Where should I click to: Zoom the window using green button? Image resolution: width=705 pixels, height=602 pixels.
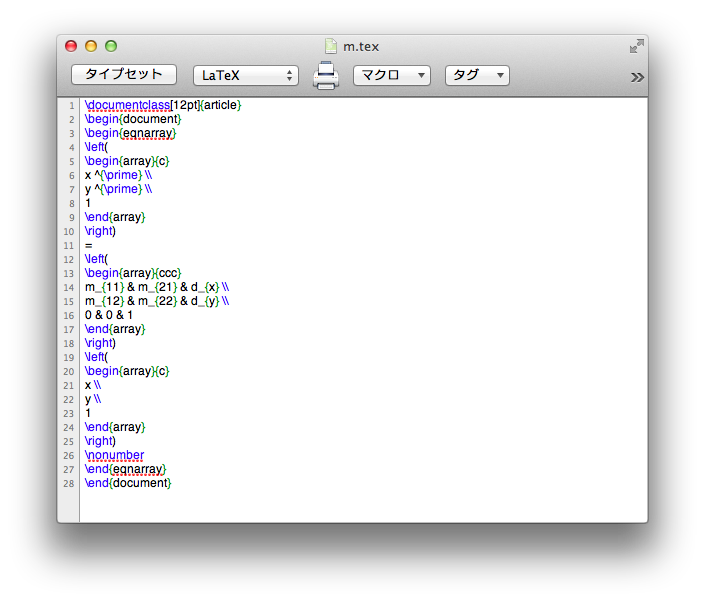[x=111, y=46]
